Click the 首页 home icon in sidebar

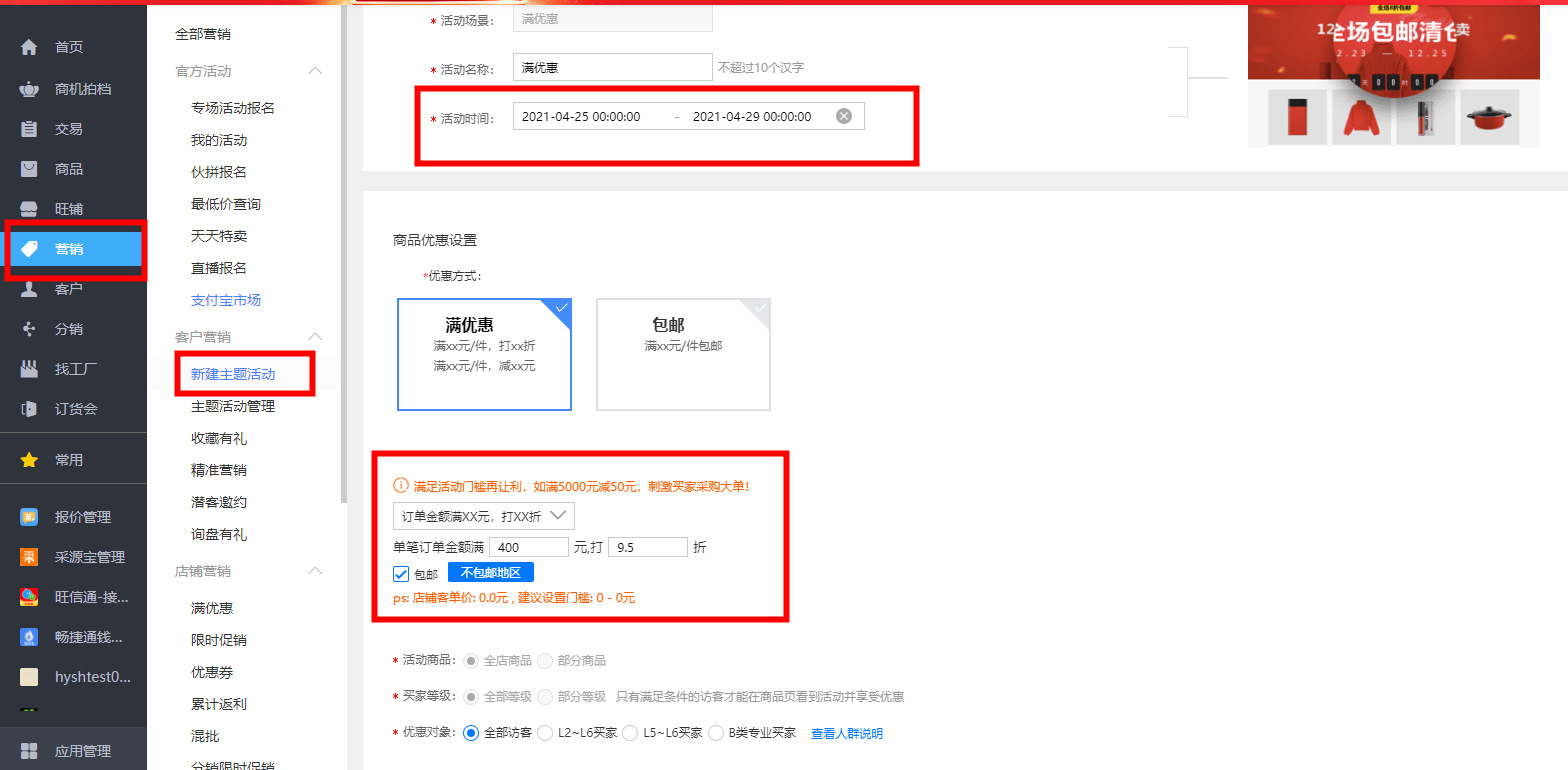pyautogui.click(x=29, y=48)
